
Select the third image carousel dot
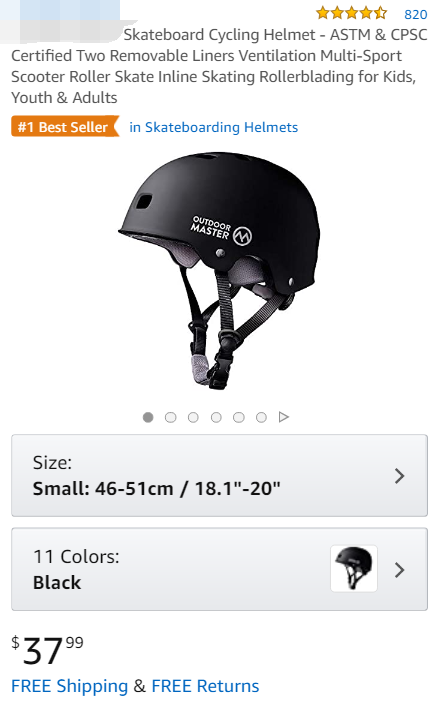[x=193, y=417]
